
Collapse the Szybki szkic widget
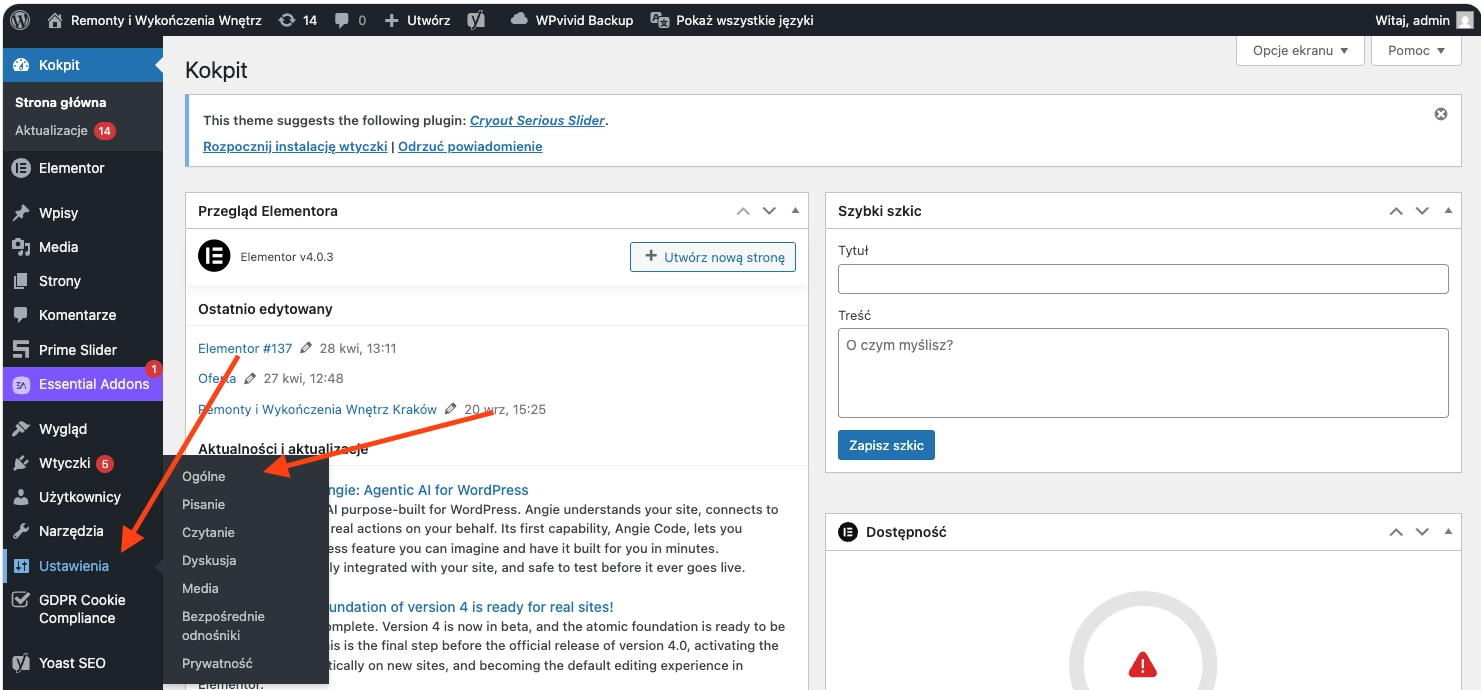tap(1448, 211)
